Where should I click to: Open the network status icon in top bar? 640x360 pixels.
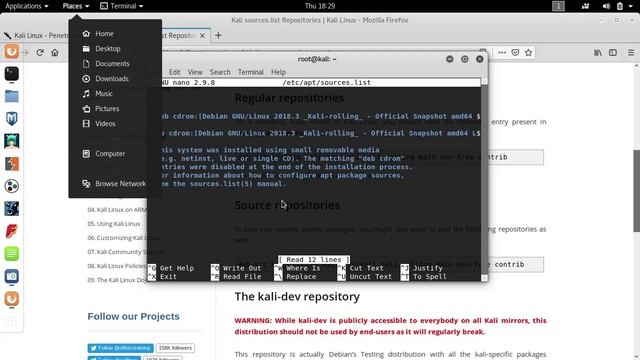point(585,6)
